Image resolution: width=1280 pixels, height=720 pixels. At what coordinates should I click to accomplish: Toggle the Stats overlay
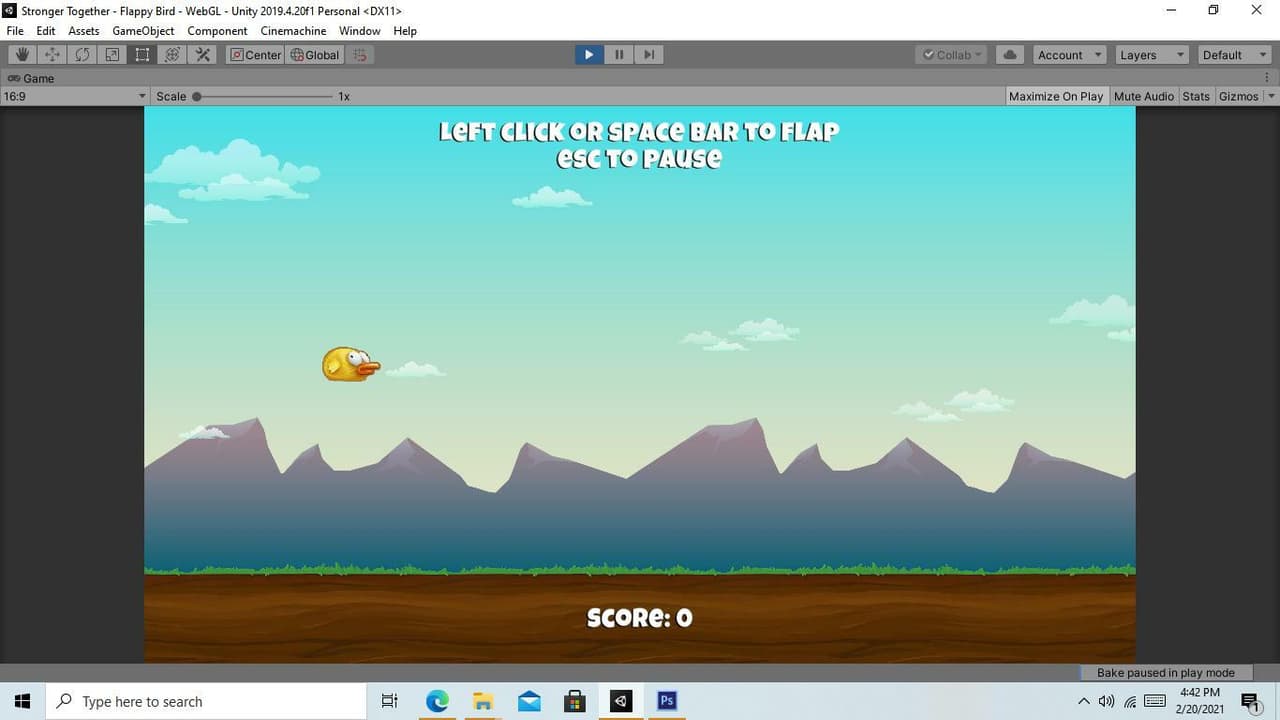1196,96
